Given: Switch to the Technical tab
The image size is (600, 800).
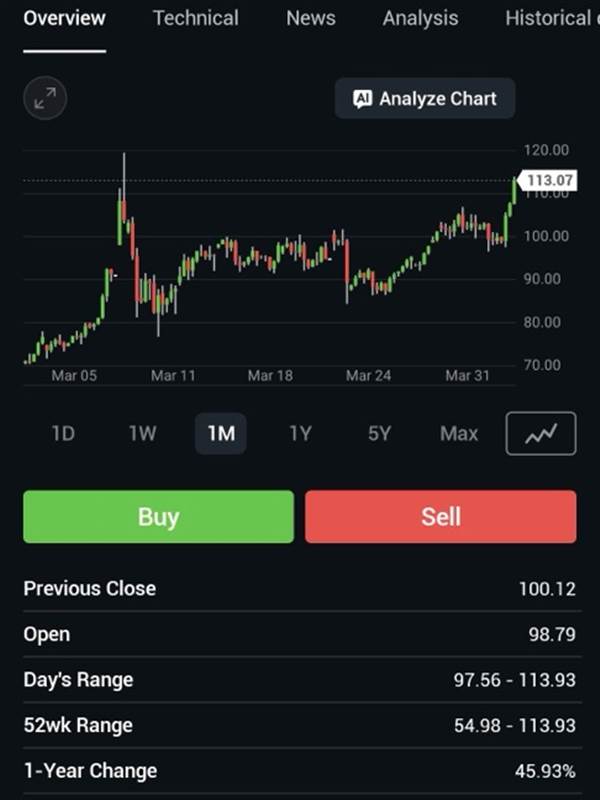Looking at the screenshot, I should coord(196,18).
